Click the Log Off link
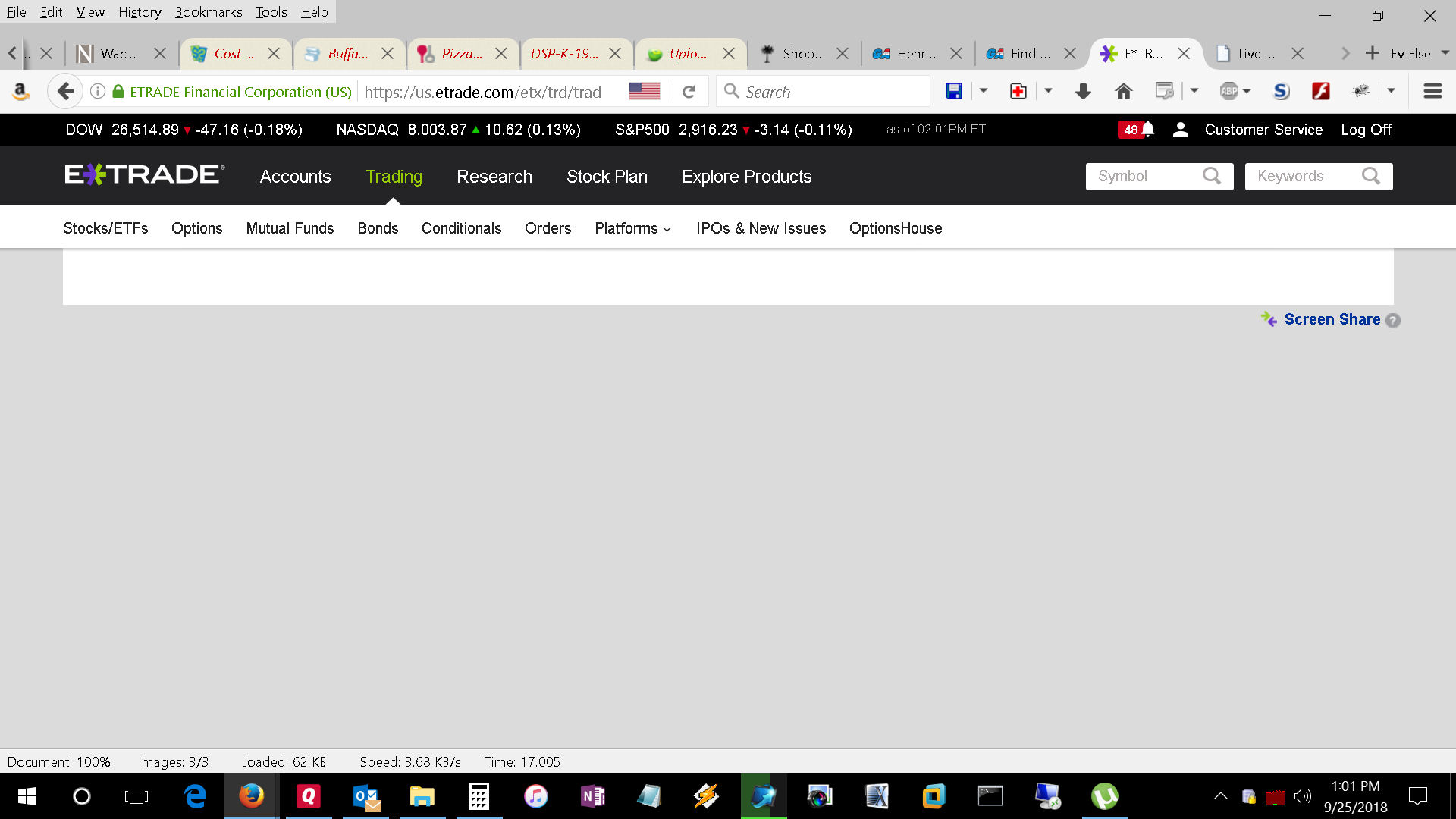Image resolution: width=1456 pixels, height=819 pixels. (1366, 130)
